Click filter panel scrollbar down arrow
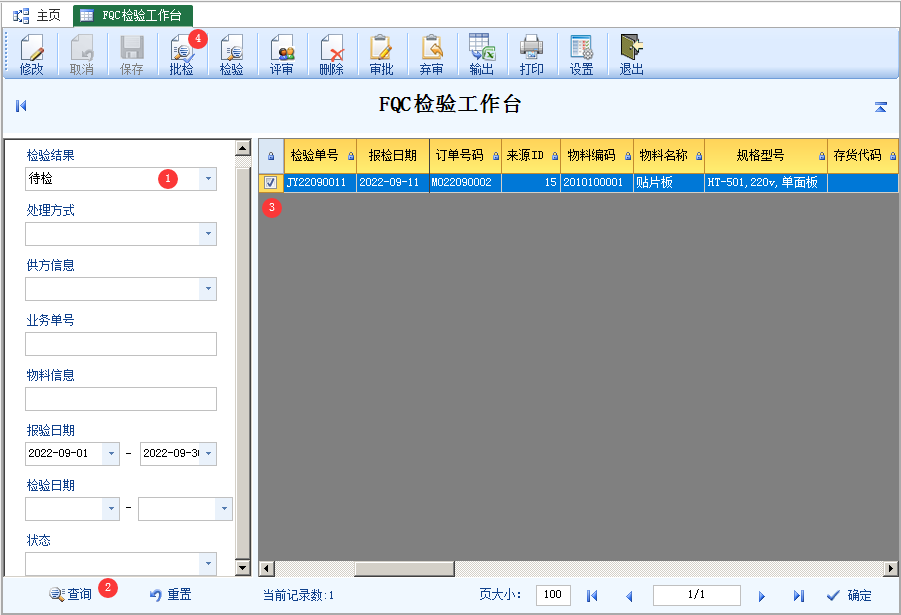901x615 pixels. [x=243, y=568]
